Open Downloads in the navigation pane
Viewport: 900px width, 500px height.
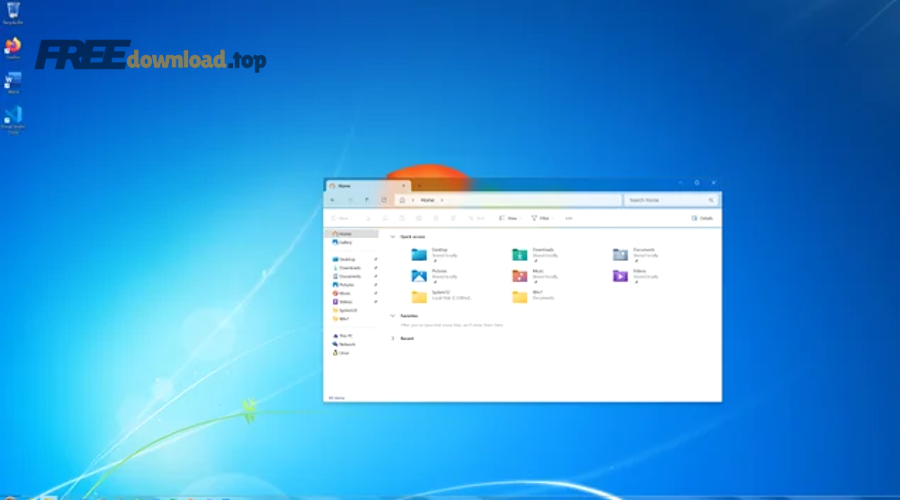[348, 268]
